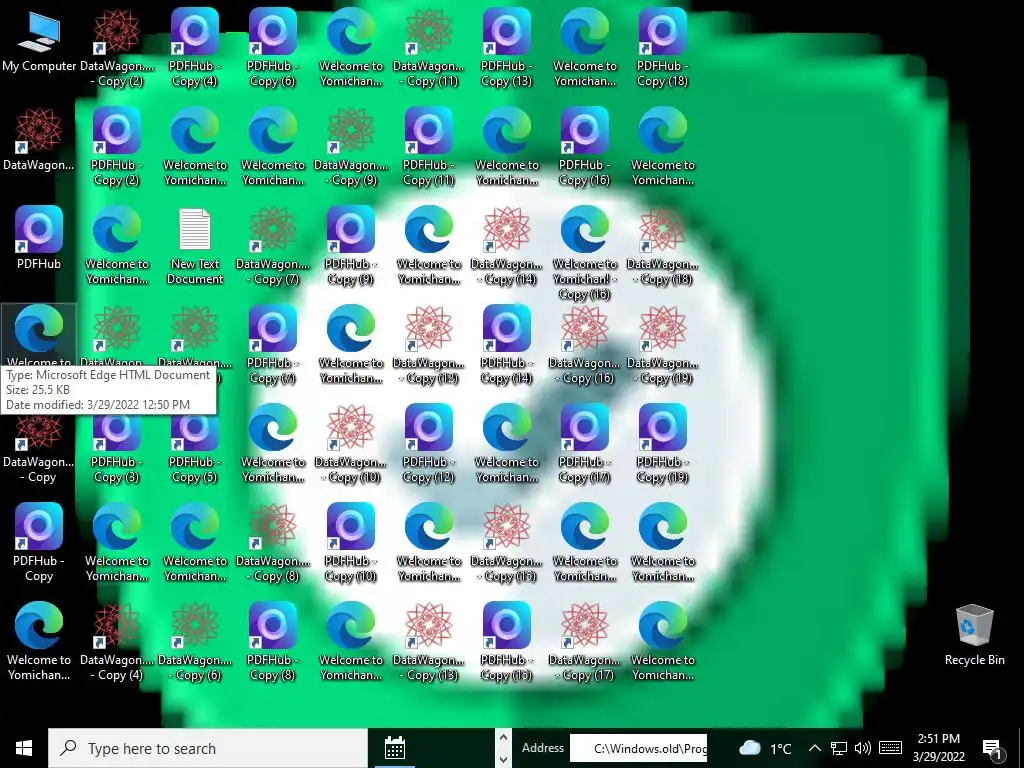Select DataWagon - Copy shortcut without number
1024x768 pixels.
pyautogui.click(x=39, y=451)
